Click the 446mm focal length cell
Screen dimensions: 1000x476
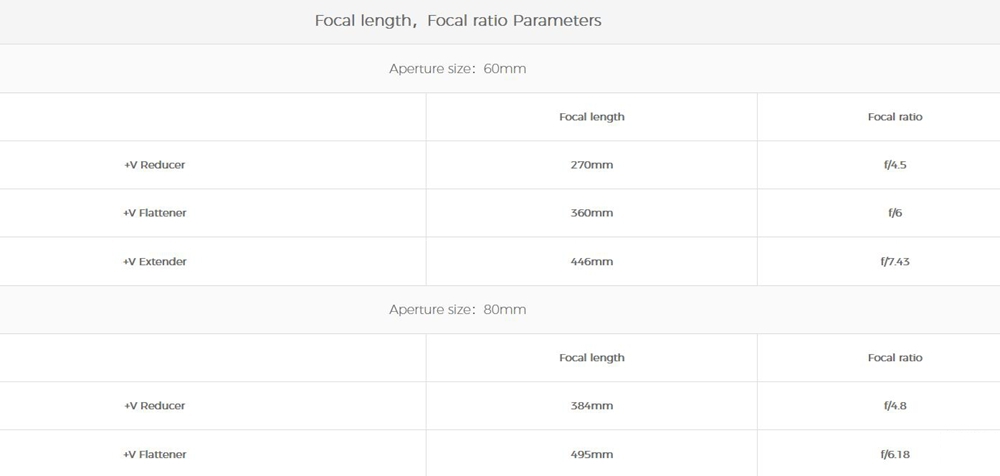pos(591,262)
